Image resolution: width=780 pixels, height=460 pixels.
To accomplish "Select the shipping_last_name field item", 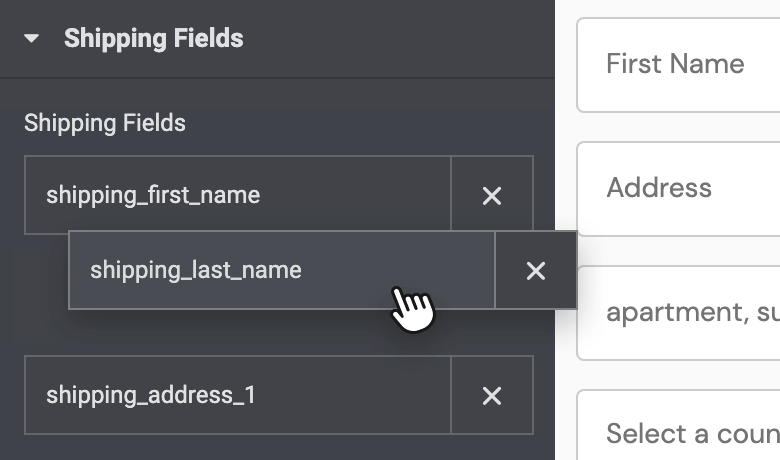I will [x=282, y=271].
